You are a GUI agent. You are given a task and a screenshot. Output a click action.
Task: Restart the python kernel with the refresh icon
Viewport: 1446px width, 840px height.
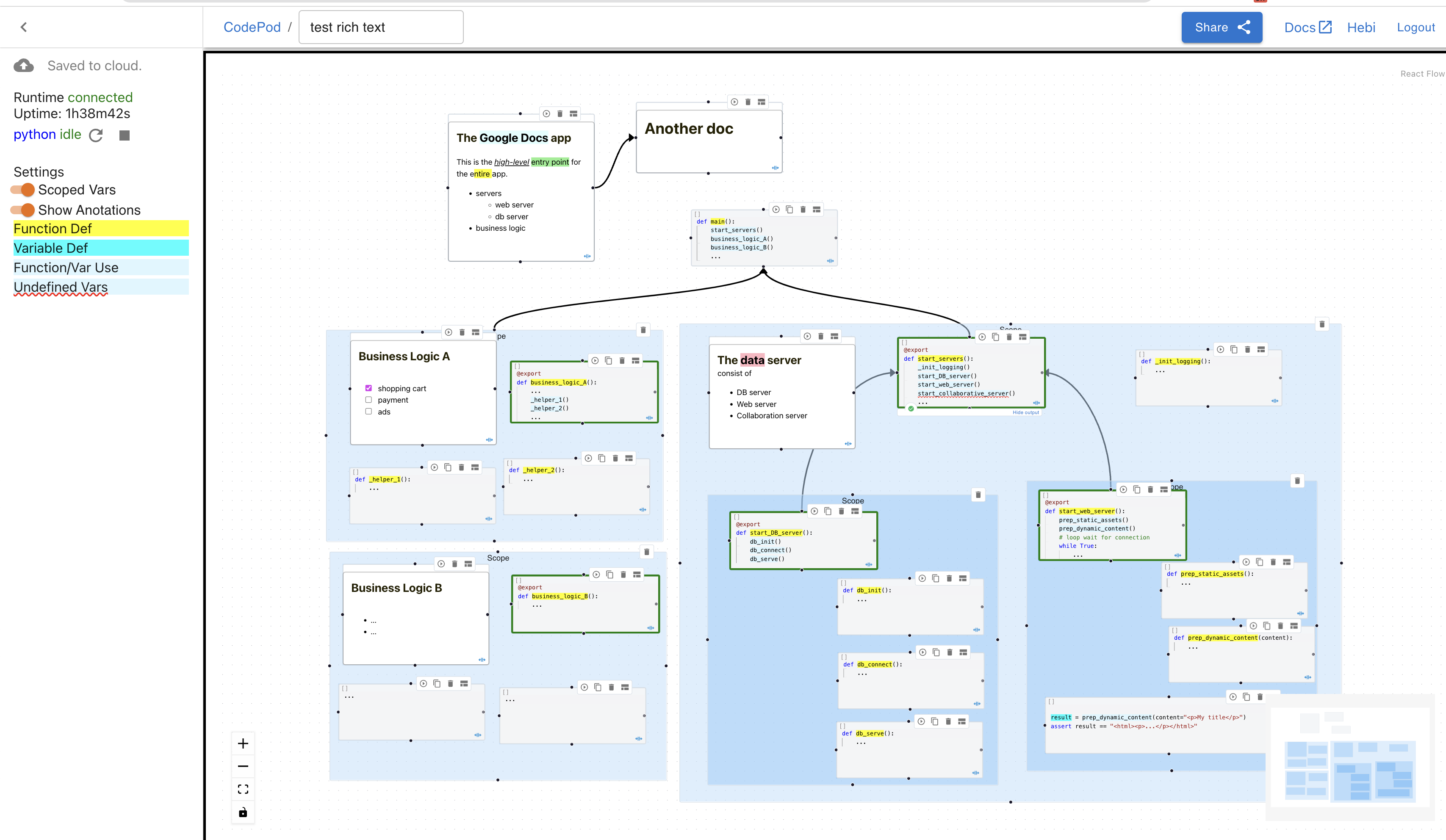pos(96,135)
